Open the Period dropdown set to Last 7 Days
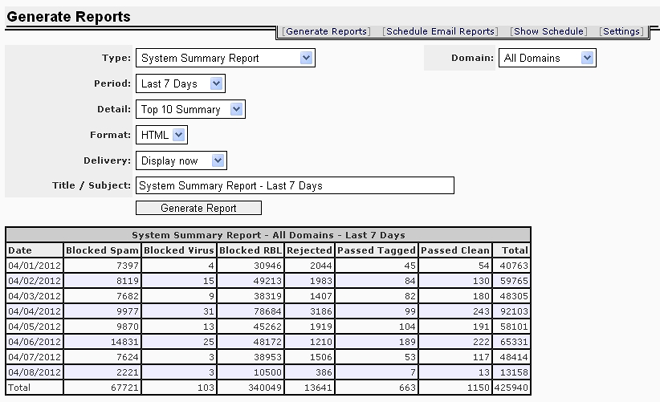 (x=181, y=83)
